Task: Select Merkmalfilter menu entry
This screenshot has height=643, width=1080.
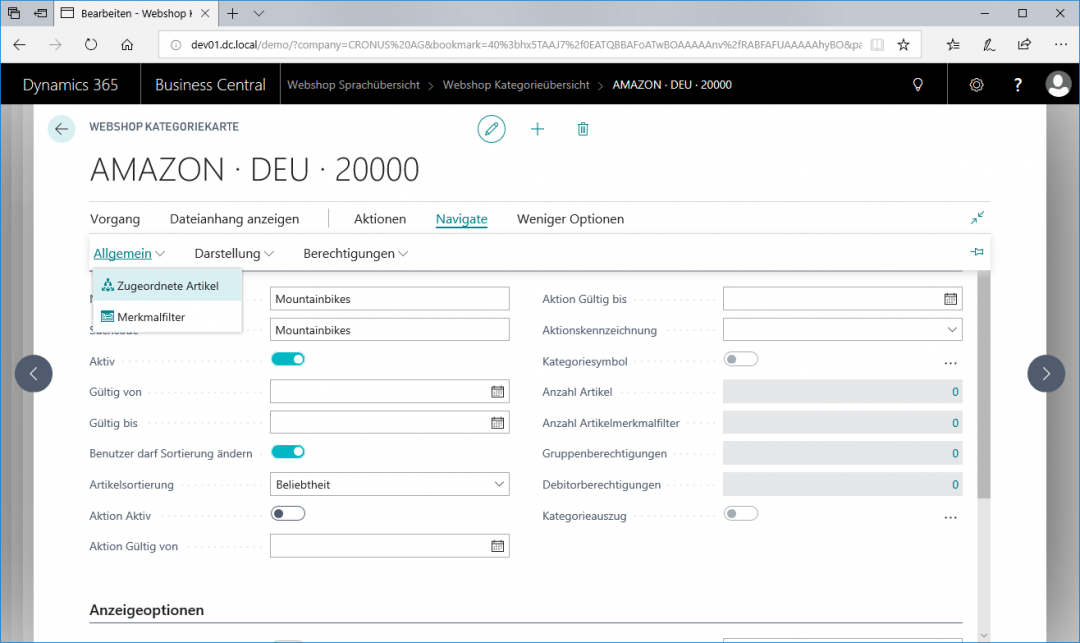Action: tap(167, 317)
